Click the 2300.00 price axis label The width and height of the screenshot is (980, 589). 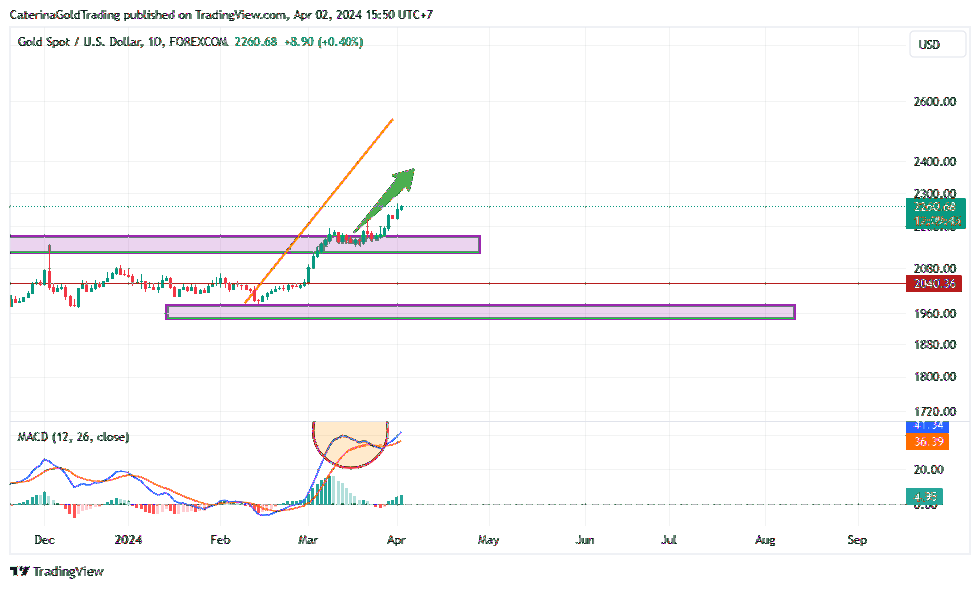tap(934, 193)
